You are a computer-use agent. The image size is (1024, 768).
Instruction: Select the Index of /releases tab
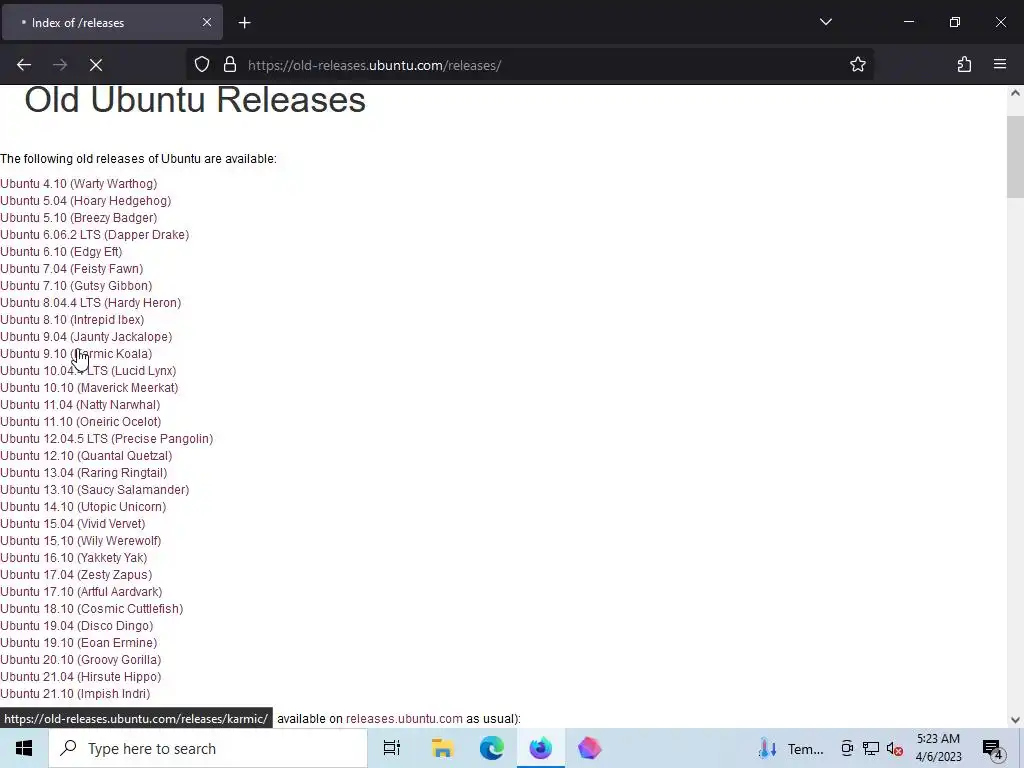point(112,22)
